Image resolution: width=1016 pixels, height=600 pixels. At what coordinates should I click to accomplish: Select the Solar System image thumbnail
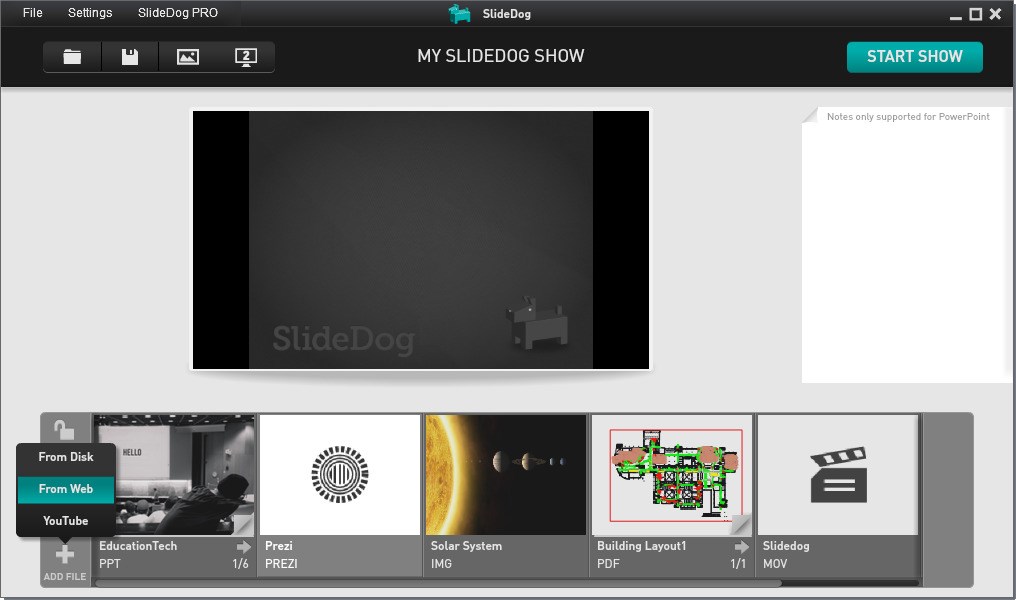click(x=505, y=474)
